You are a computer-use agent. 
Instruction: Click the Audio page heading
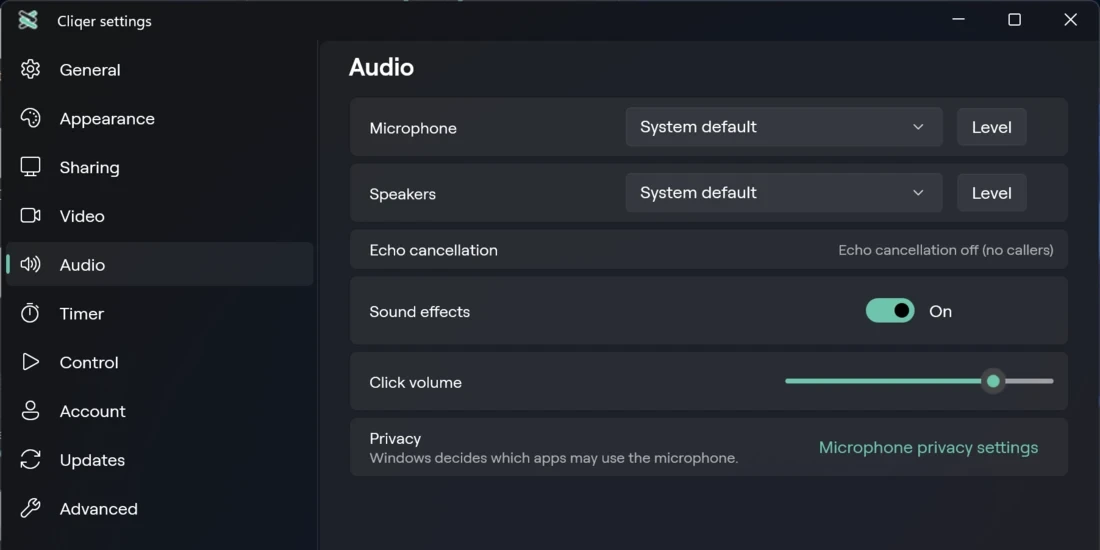pyautogui.click(x=382, y=67)
